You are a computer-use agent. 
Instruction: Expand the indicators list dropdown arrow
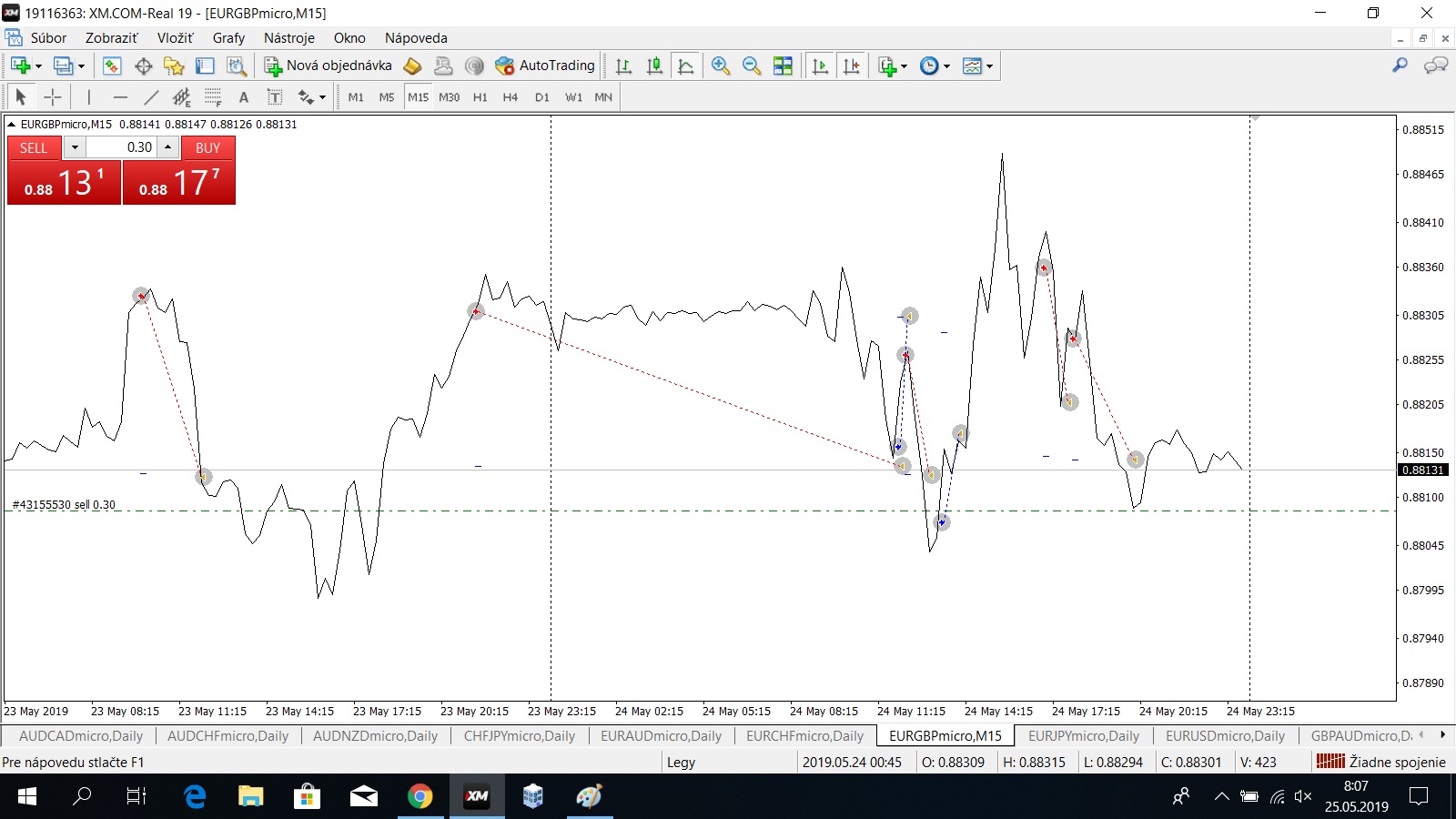click(904, 66)
